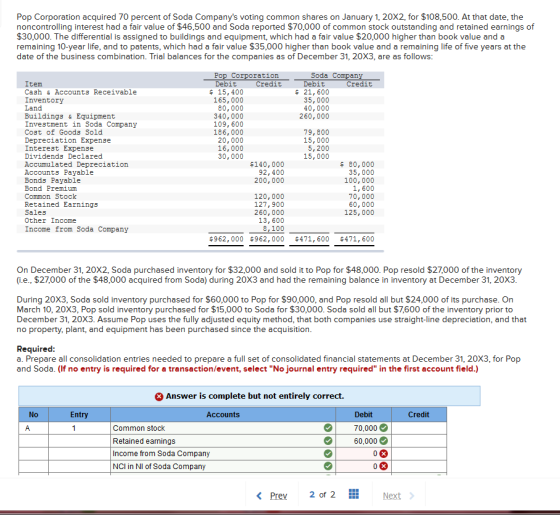The height and width of the screenshot is (516, 560).
Task: Go to next question with Next link
Action: (x=391, y=496)
